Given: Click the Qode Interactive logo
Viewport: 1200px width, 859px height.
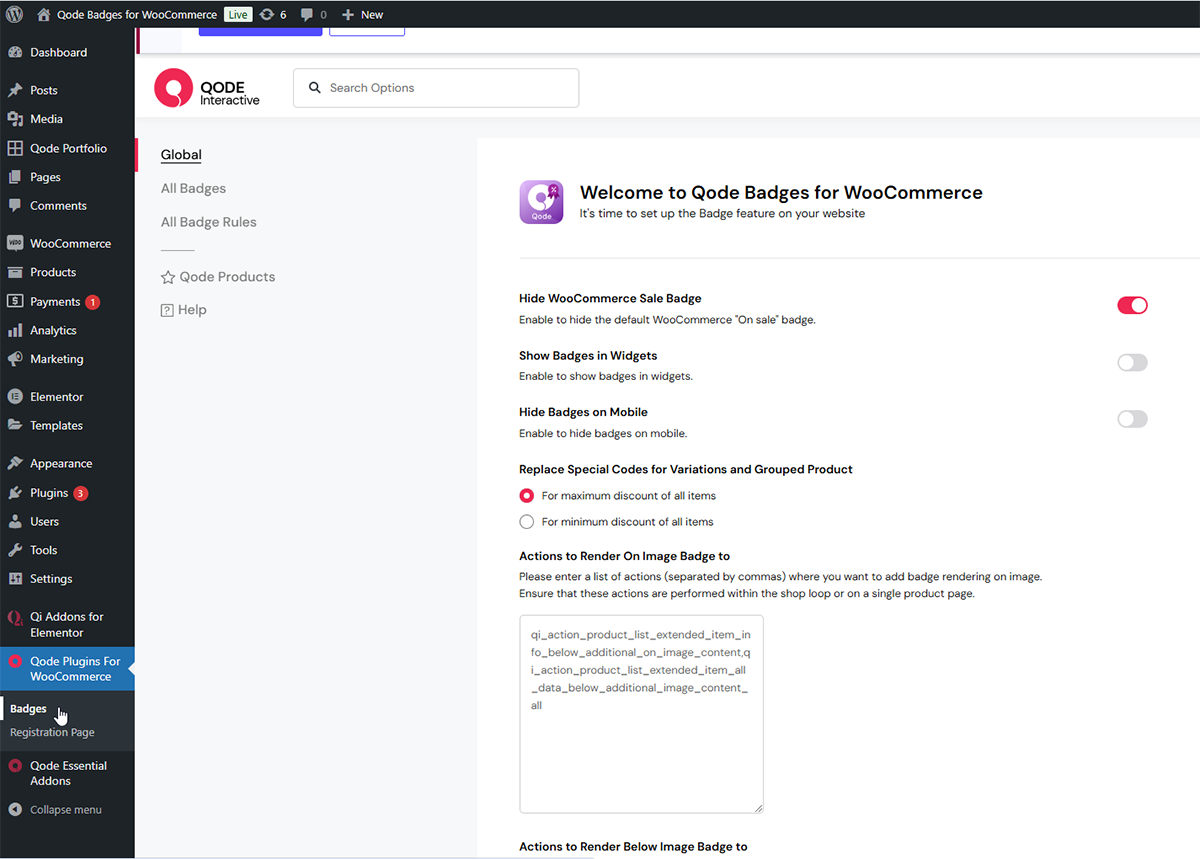Looking at the screenshot, I should (x=207, y=88).
